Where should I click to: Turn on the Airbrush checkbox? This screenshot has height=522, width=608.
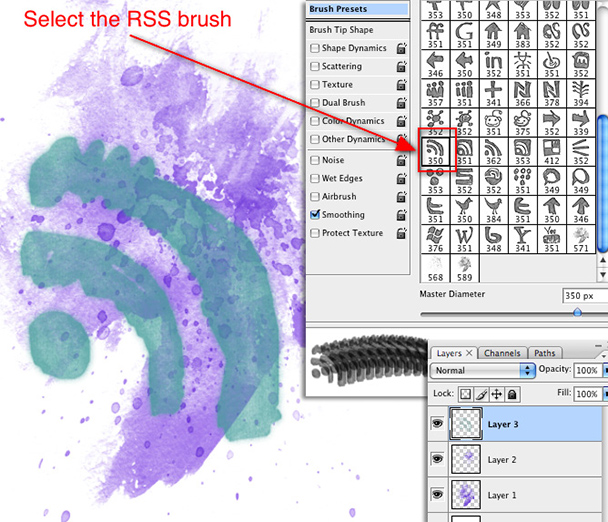pos(315,197)
